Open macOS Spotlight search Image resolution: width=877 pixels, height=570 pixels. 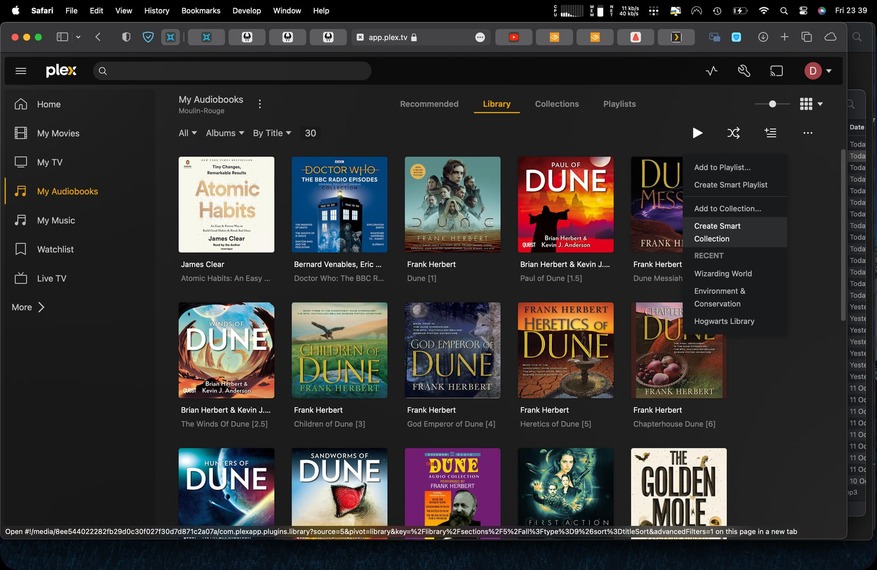pyautogui.click(x=784, y=11)
